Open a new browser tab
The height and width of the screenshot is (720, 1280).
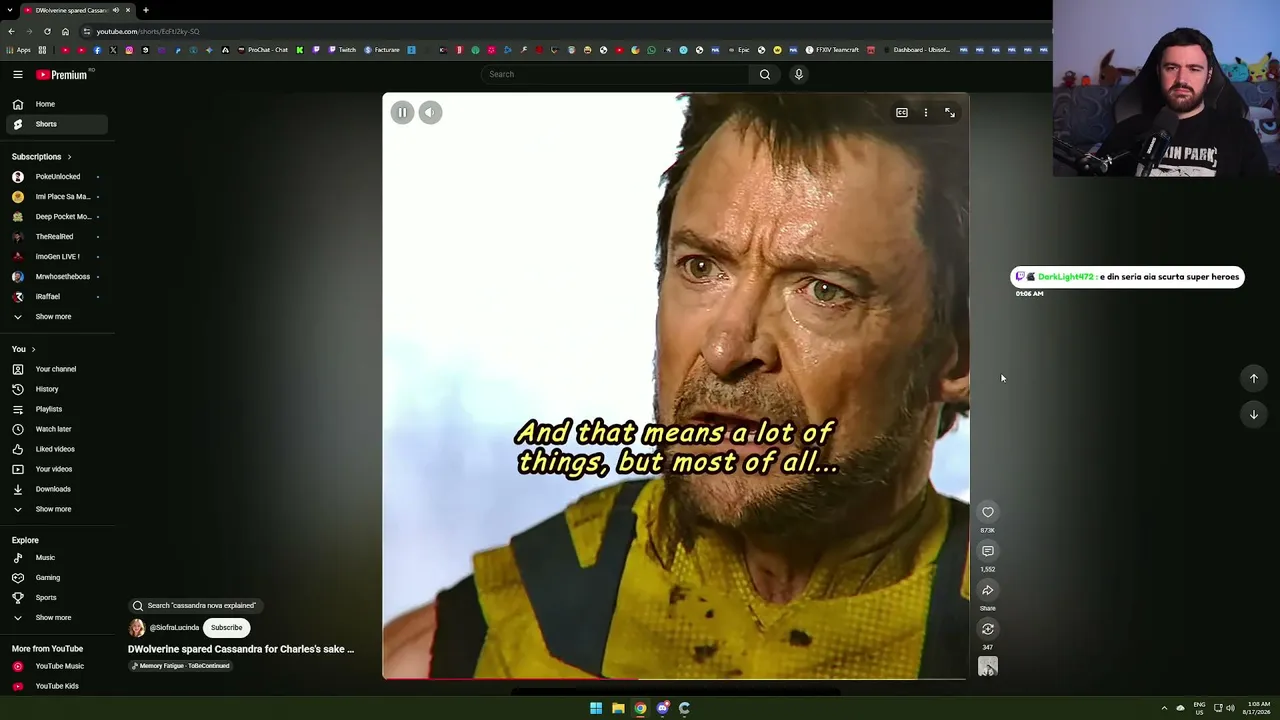tap(146, 10)
